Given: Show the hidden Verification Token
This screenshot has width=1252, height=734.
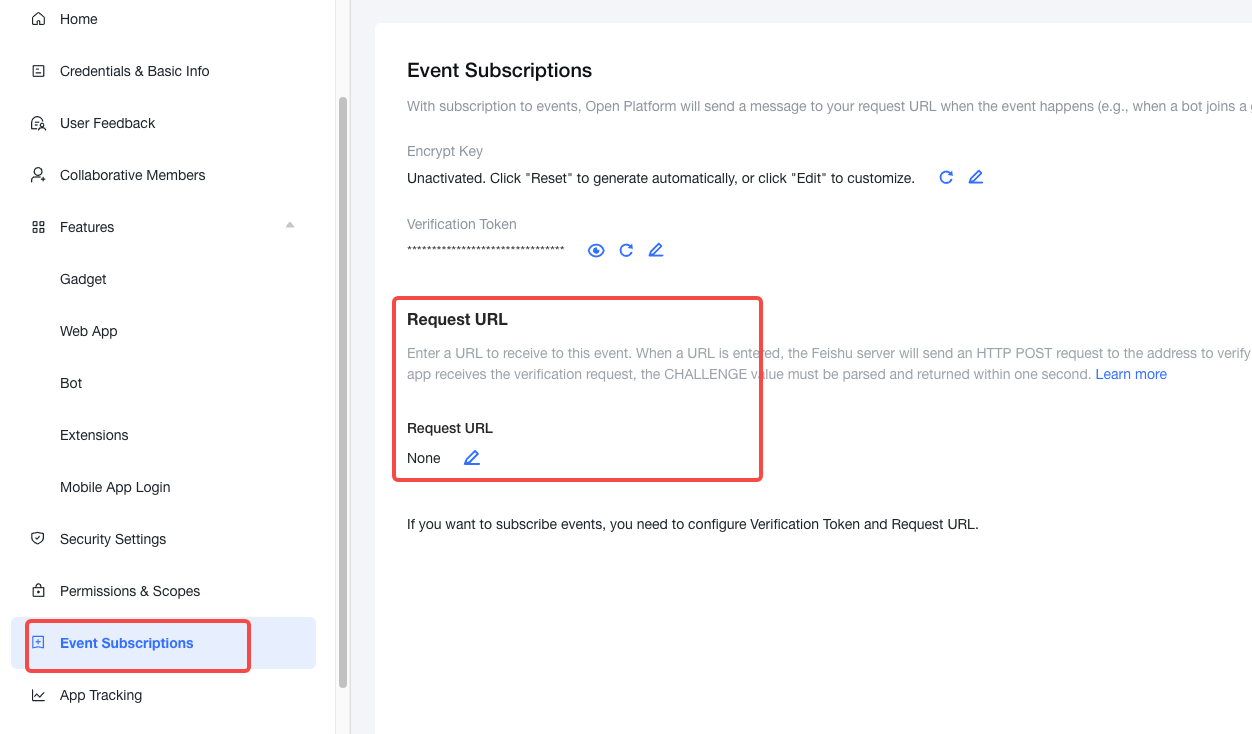Looking at the screenshot, I should (596, 250).
